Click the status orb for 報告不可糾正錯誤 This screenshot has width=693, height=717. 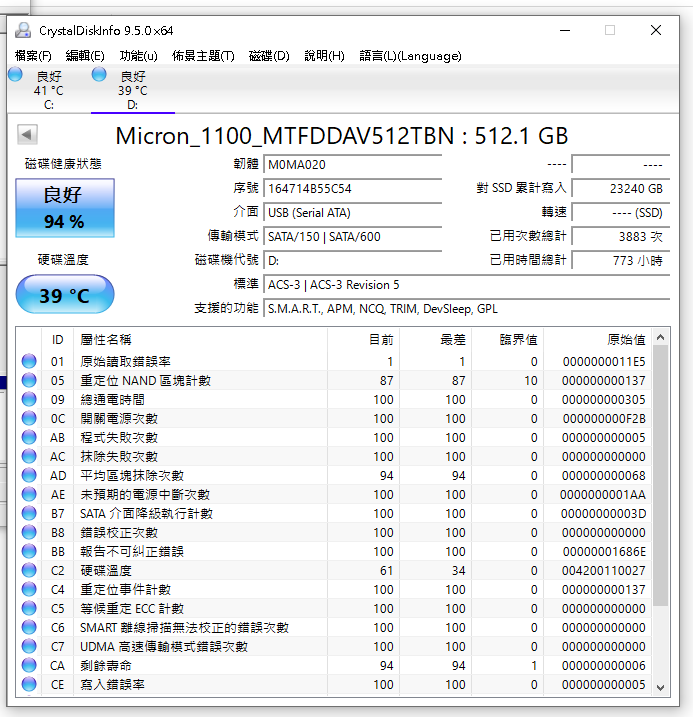29,551
